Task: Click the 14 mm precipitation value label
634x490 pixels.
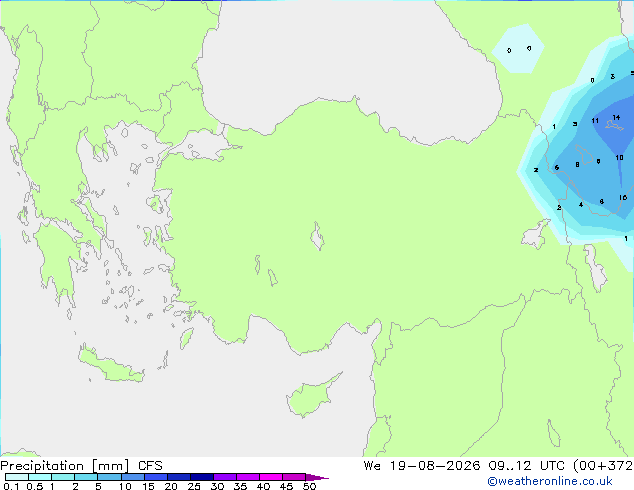Action: tap(616, 118)
